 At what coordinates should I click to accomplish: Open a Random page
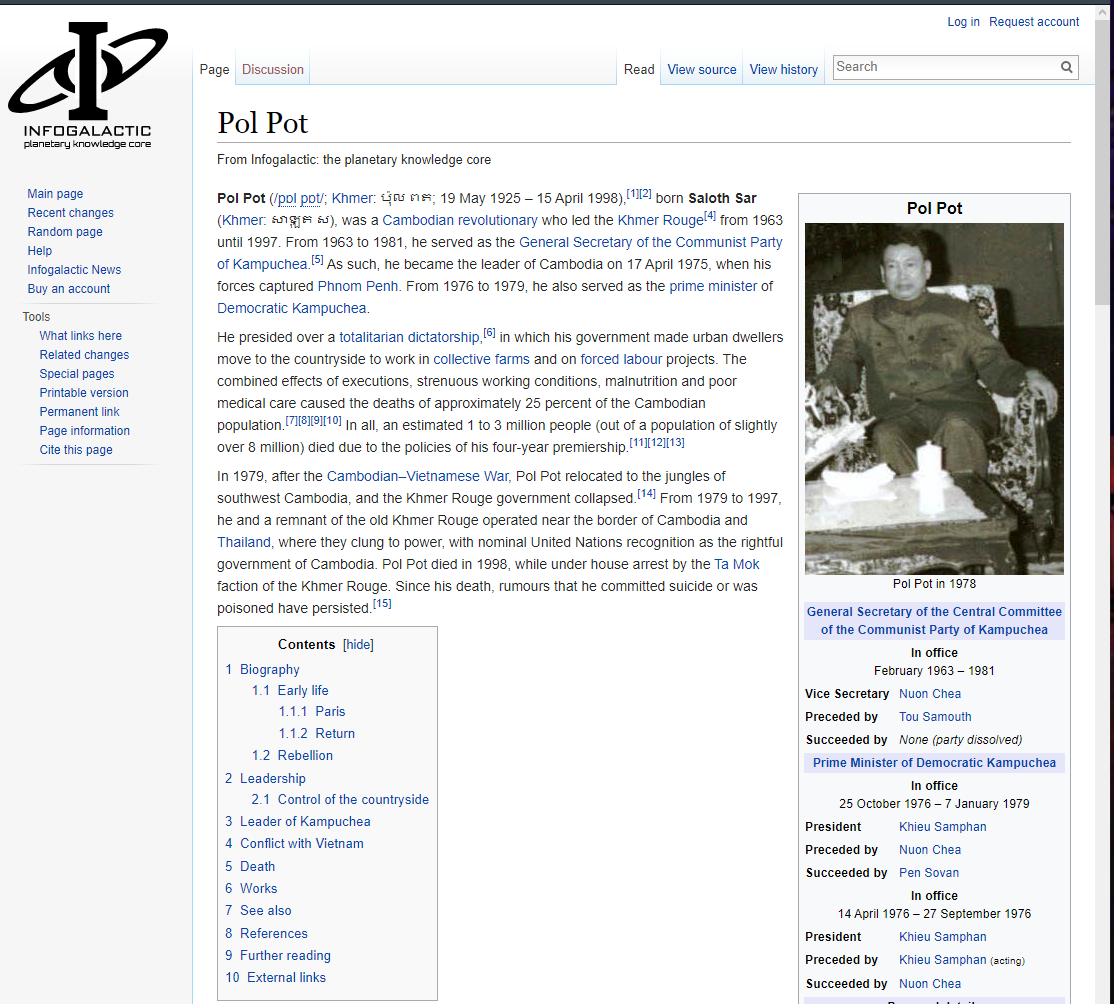click(65, 232)
